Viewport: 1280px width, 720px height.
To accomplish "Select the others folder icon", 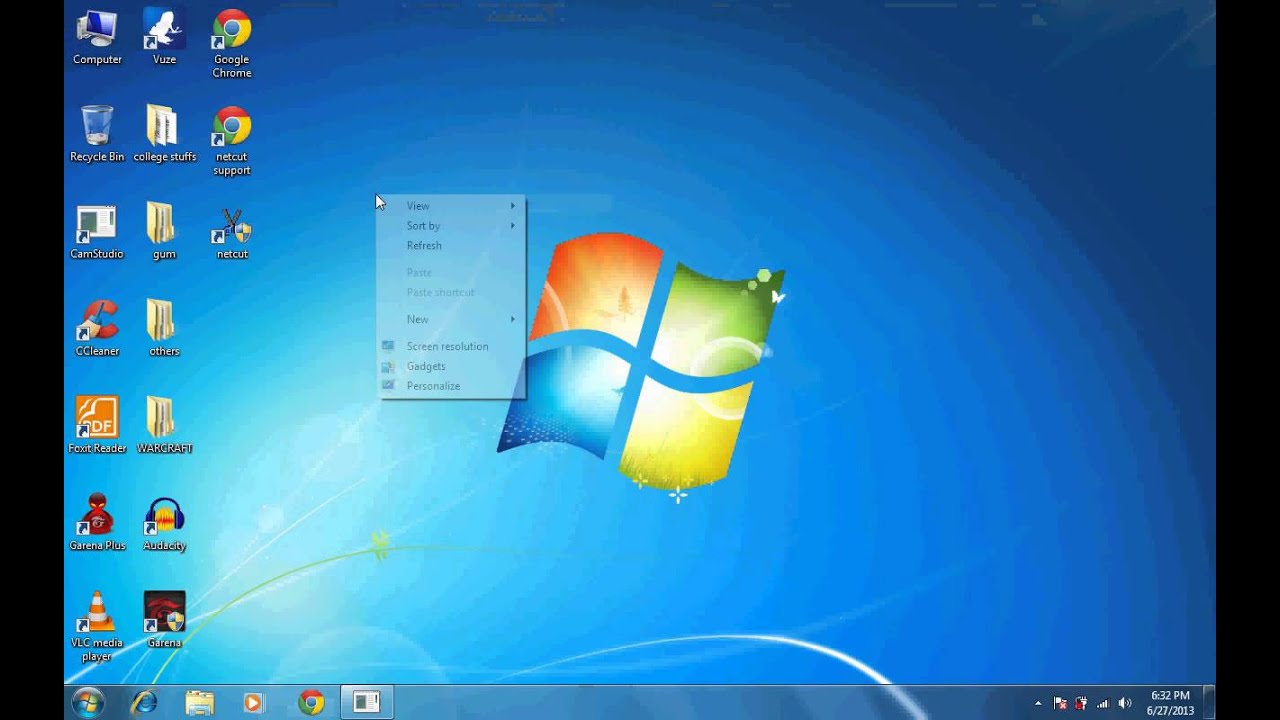I will pyautogui.click(x=164, y=328).
